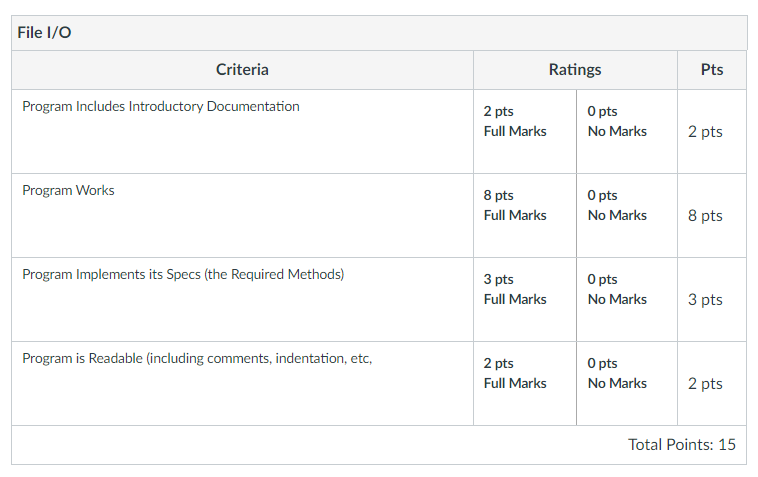Click 'Program Includes Introductory Documentation' criterion
Image resolution: width=758 pixels, height=477 pixels.
[161, 106]
